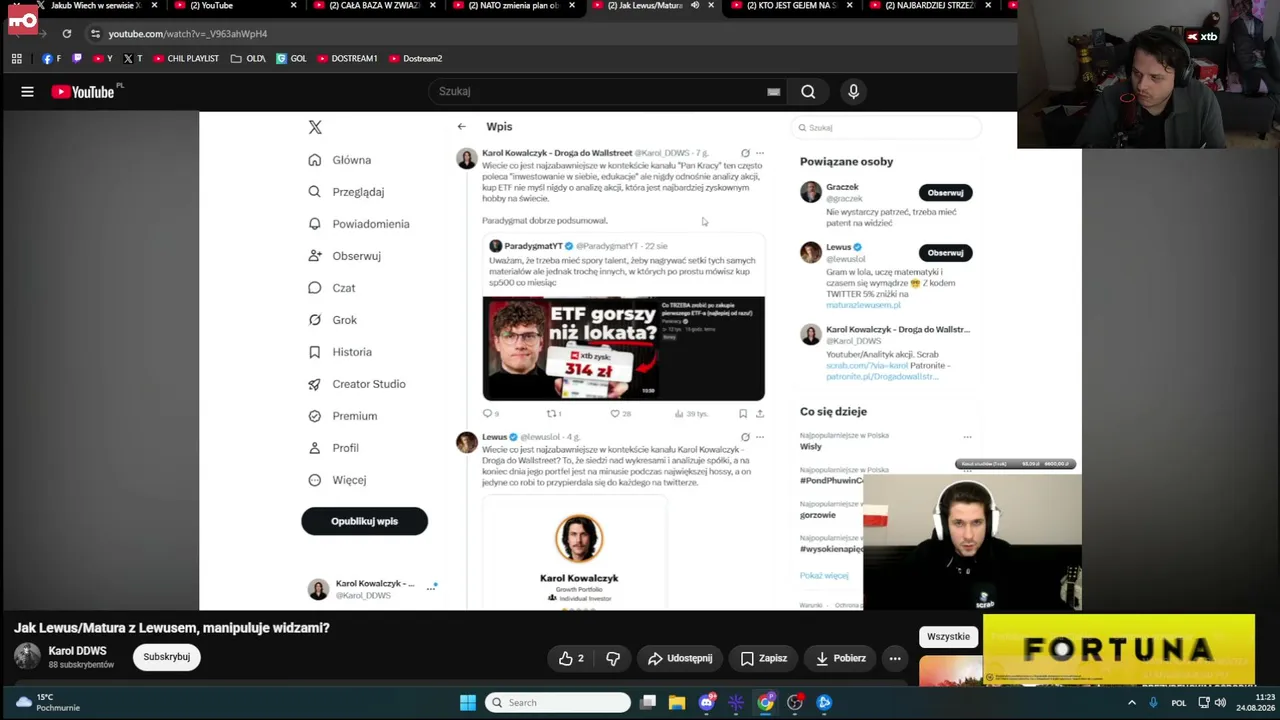This screenshot has height=720, width=1280.
Task: Open Premium in the X sidebar
Action: click(343, 416)
